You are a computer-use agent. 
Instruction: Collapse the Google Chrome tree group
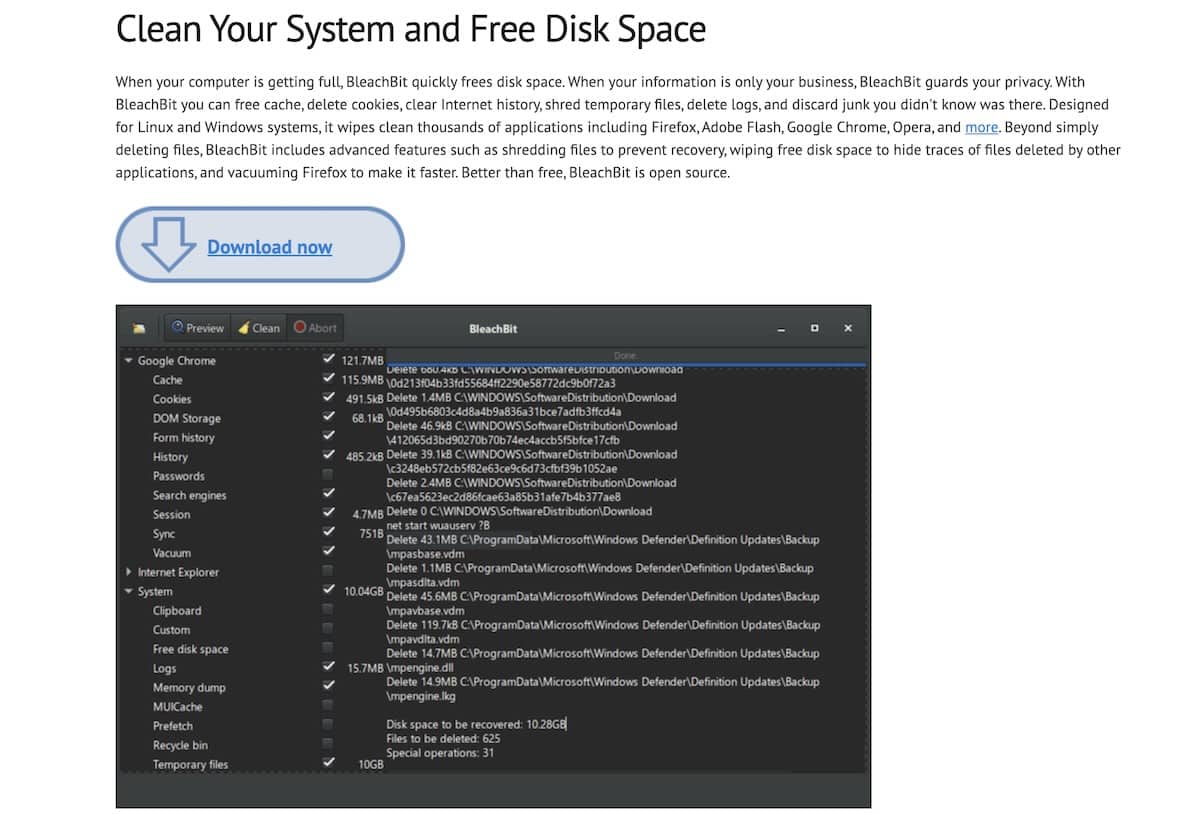pos(128,360)
